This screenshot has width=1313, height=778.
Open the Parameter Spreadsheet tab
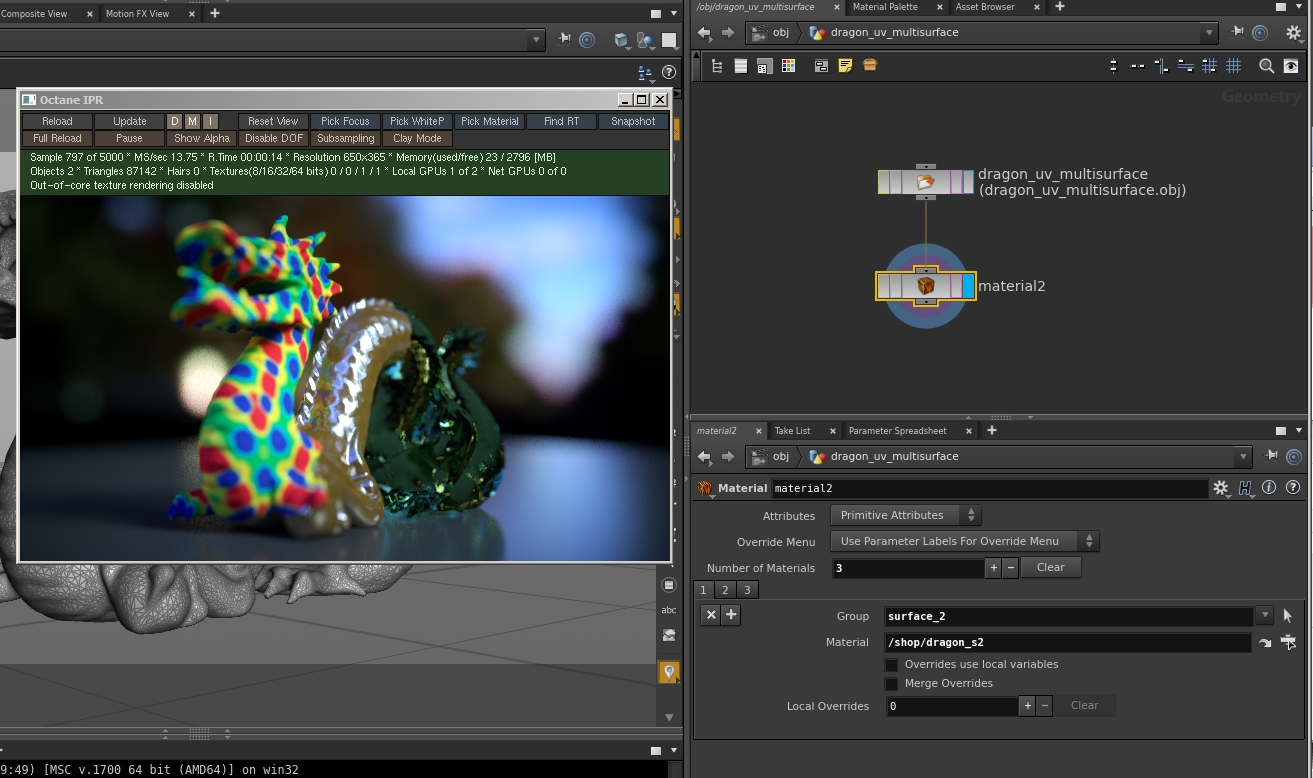click(897, 431)
